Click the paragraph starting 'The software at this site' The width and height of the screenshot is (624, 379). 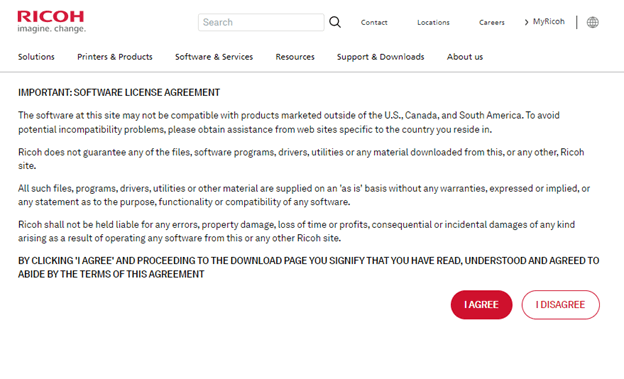(x=289, y=122)
